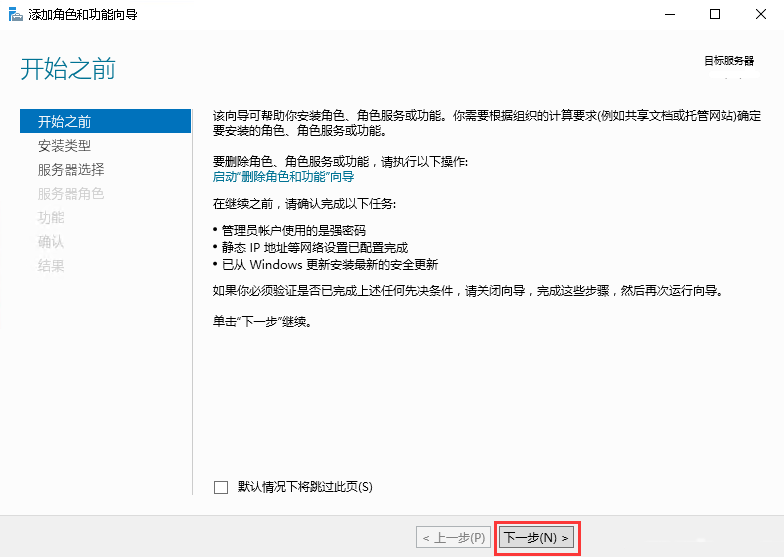784x557 pixels.
Task: Click the 添加角色和功能向导 window title
Action: point(83,14)
